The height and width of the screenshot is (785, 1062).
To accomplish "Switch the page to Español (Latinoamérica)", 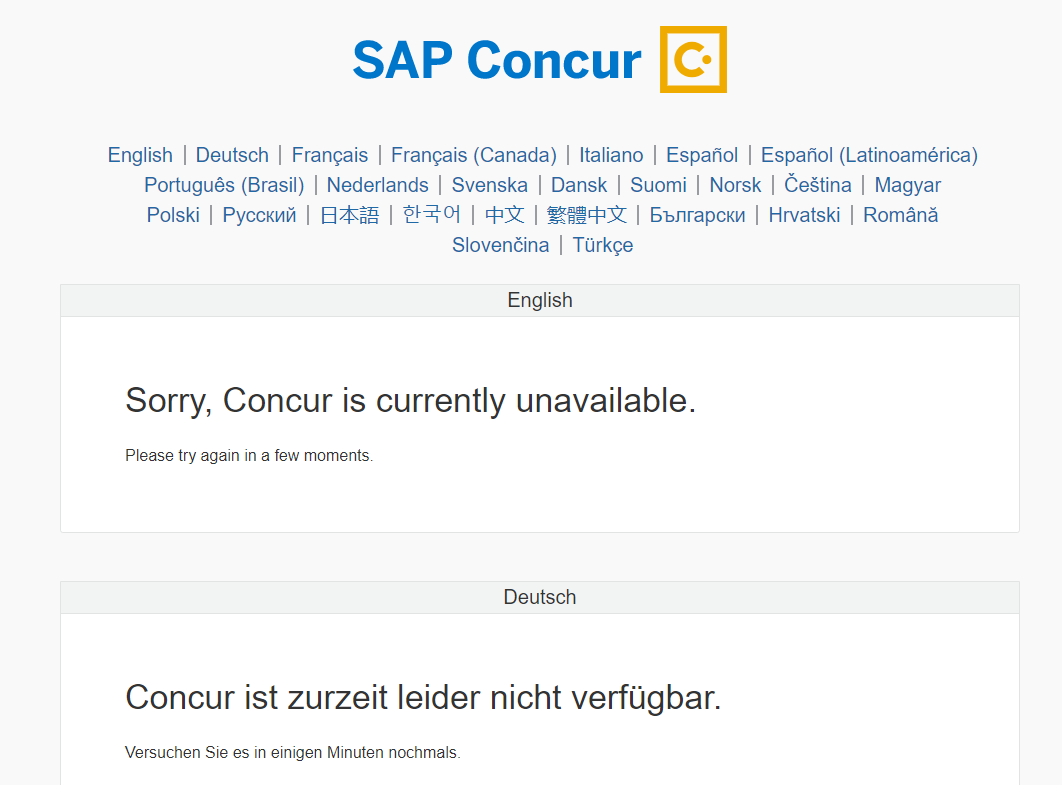I will pos(869,155).
